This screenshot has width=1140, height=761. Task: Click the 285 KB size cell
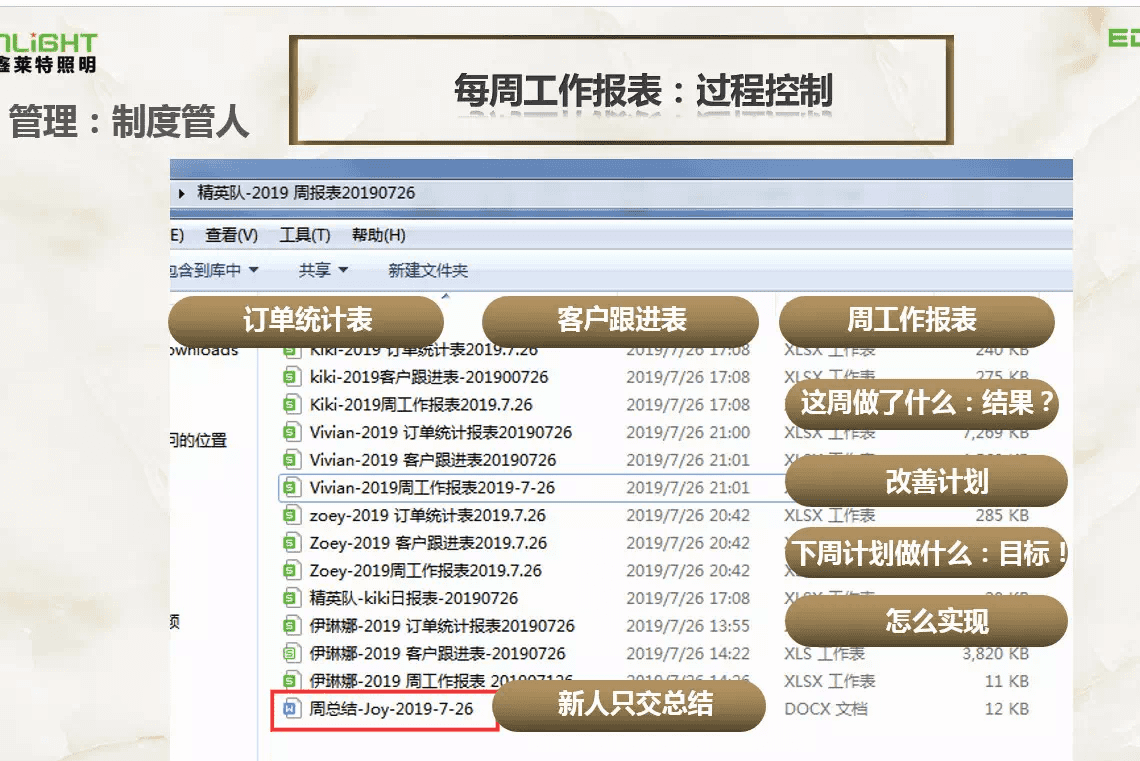(x=1002, y=515)
